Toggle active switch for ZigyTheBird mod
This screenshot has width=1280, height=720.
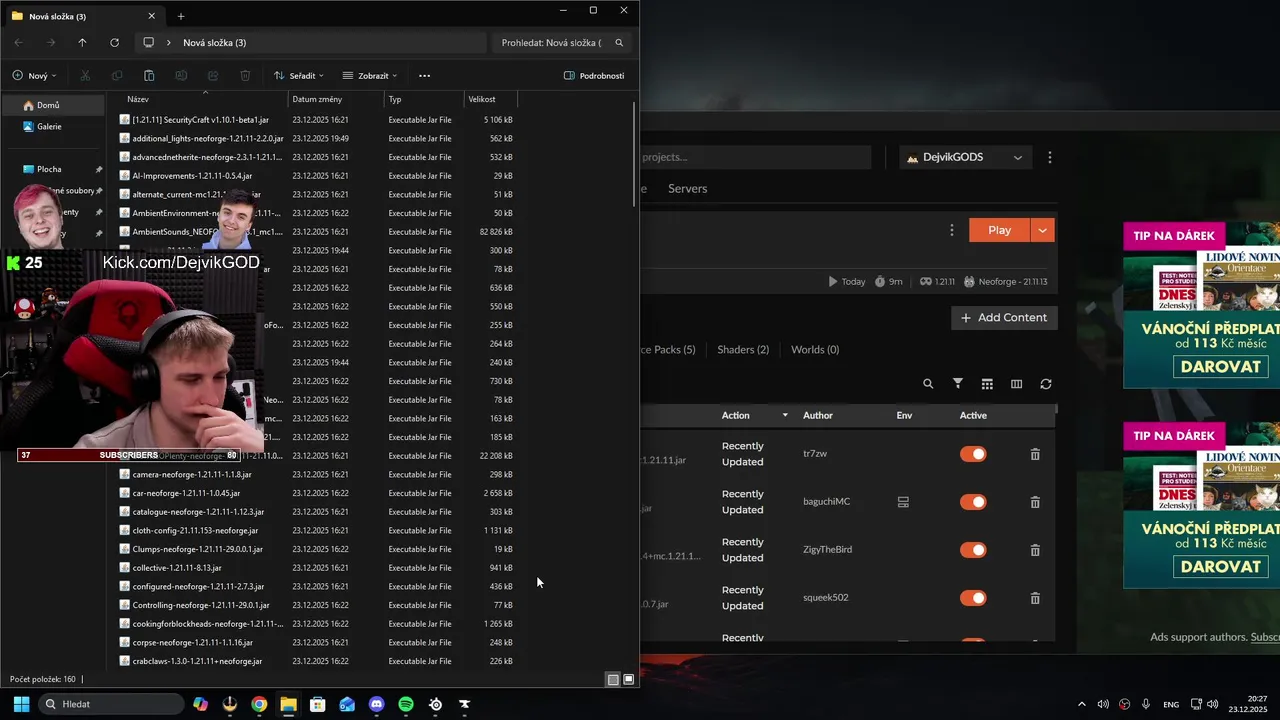pos(973,550)
